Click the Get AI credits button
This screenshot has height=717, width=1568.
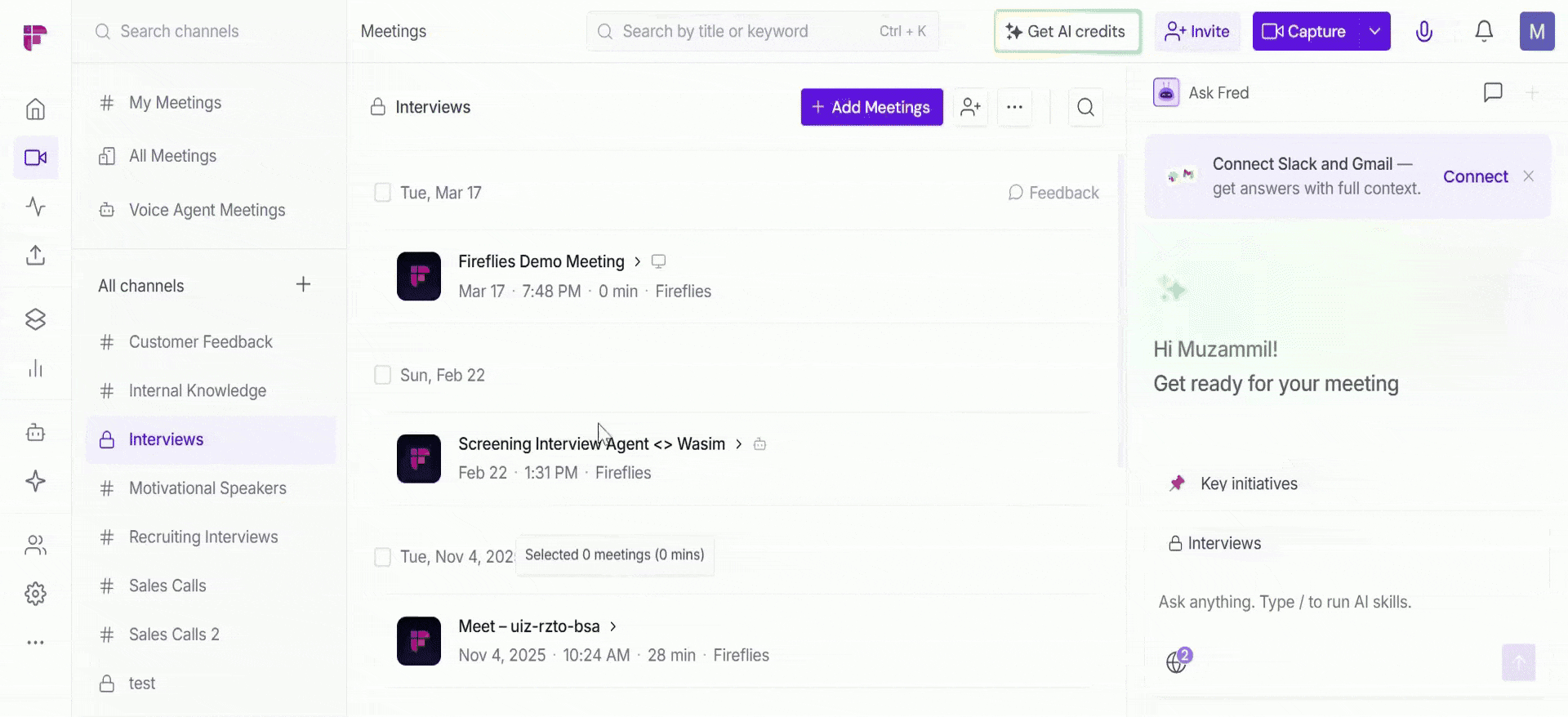[1067, 31]
